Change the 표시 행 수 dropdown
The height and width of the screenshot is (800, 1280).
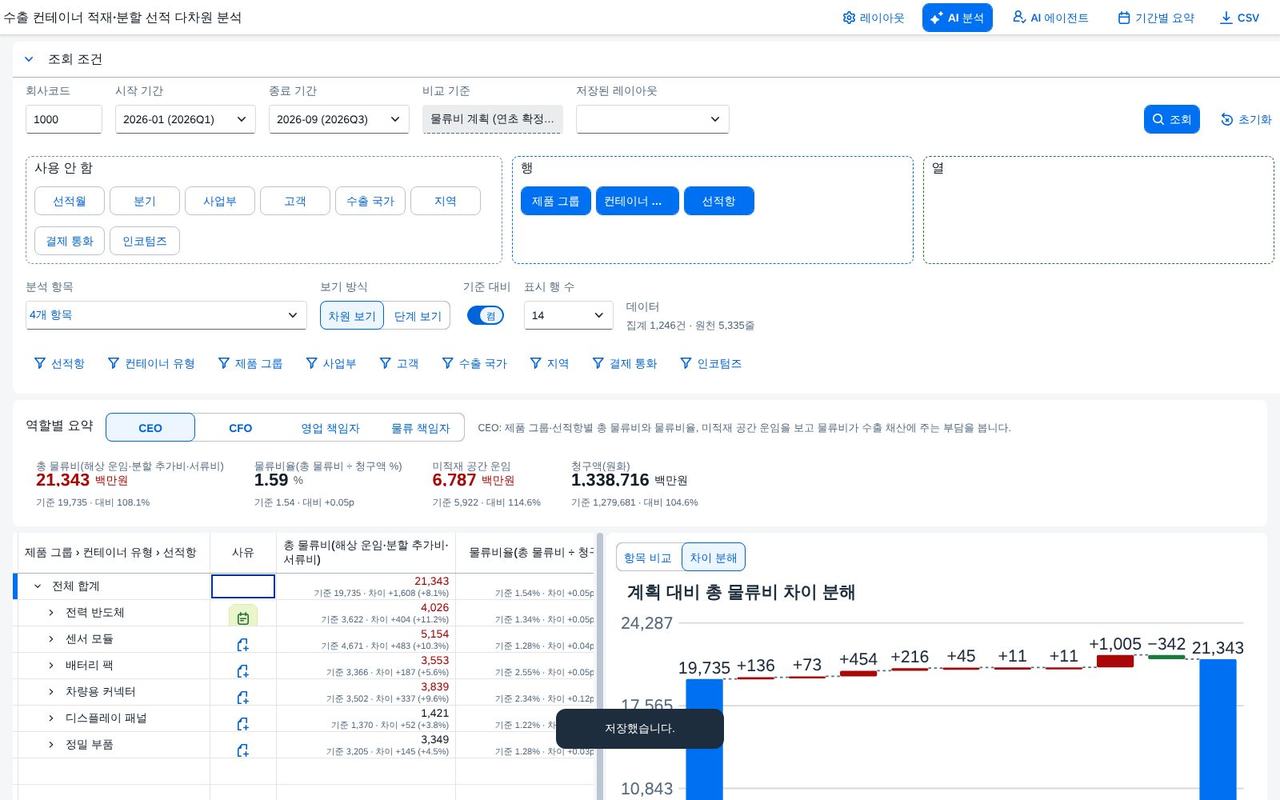pos(569,315)
